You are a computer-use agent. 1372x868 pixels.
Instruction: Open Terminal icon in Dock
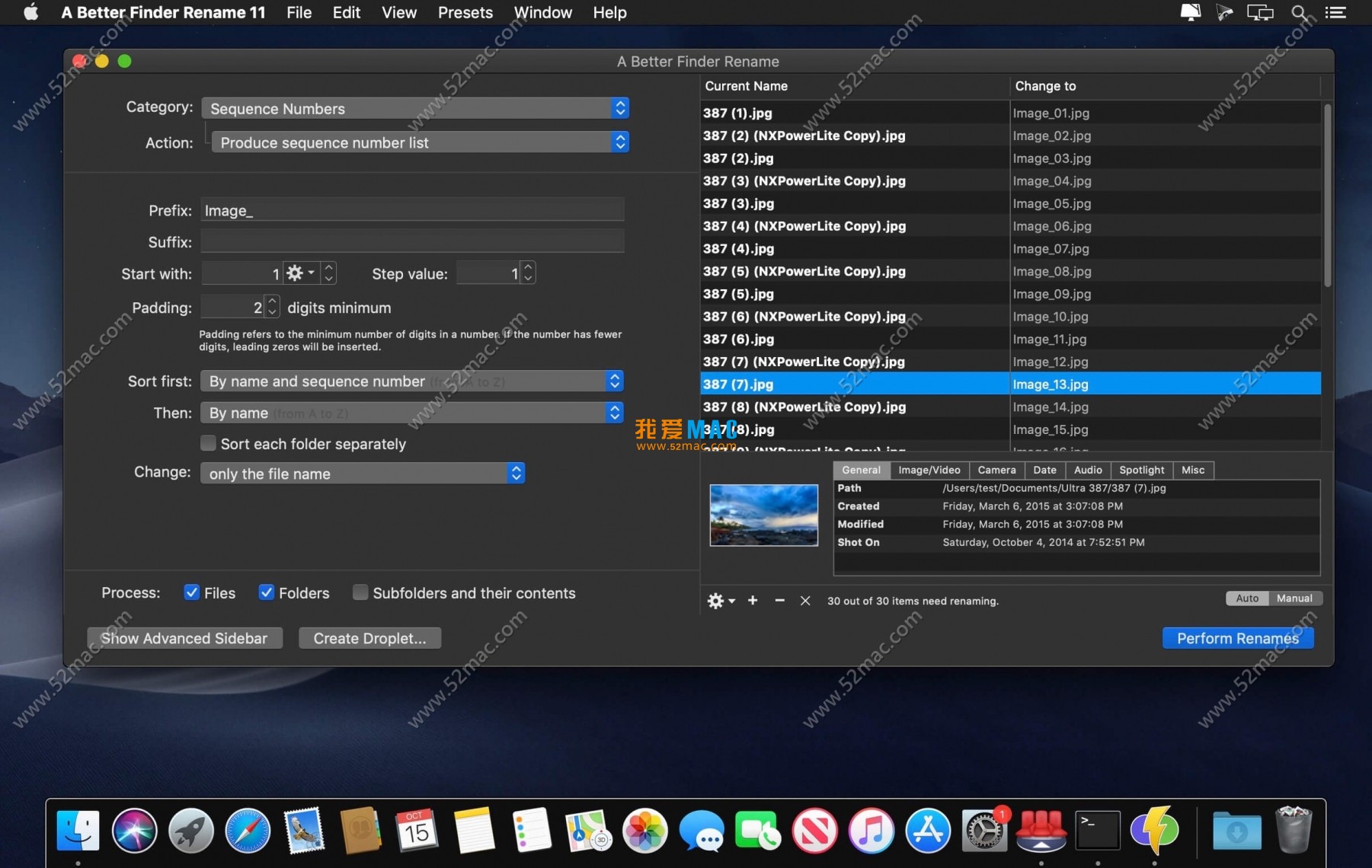pos(1097,830)
